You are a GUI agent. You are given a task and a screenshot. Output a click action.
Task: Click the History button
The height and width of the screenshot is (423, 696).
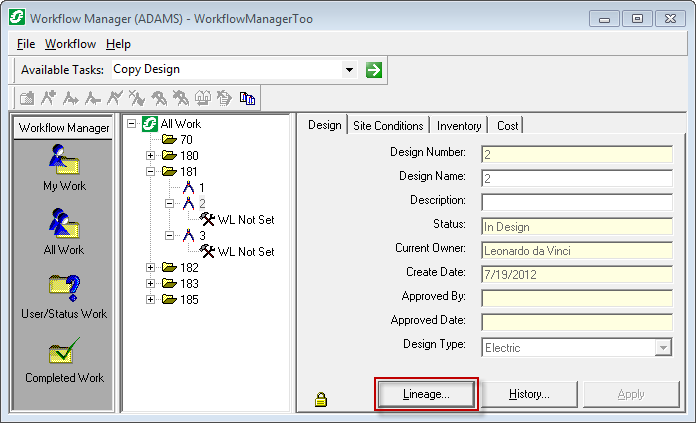point(529,394)
